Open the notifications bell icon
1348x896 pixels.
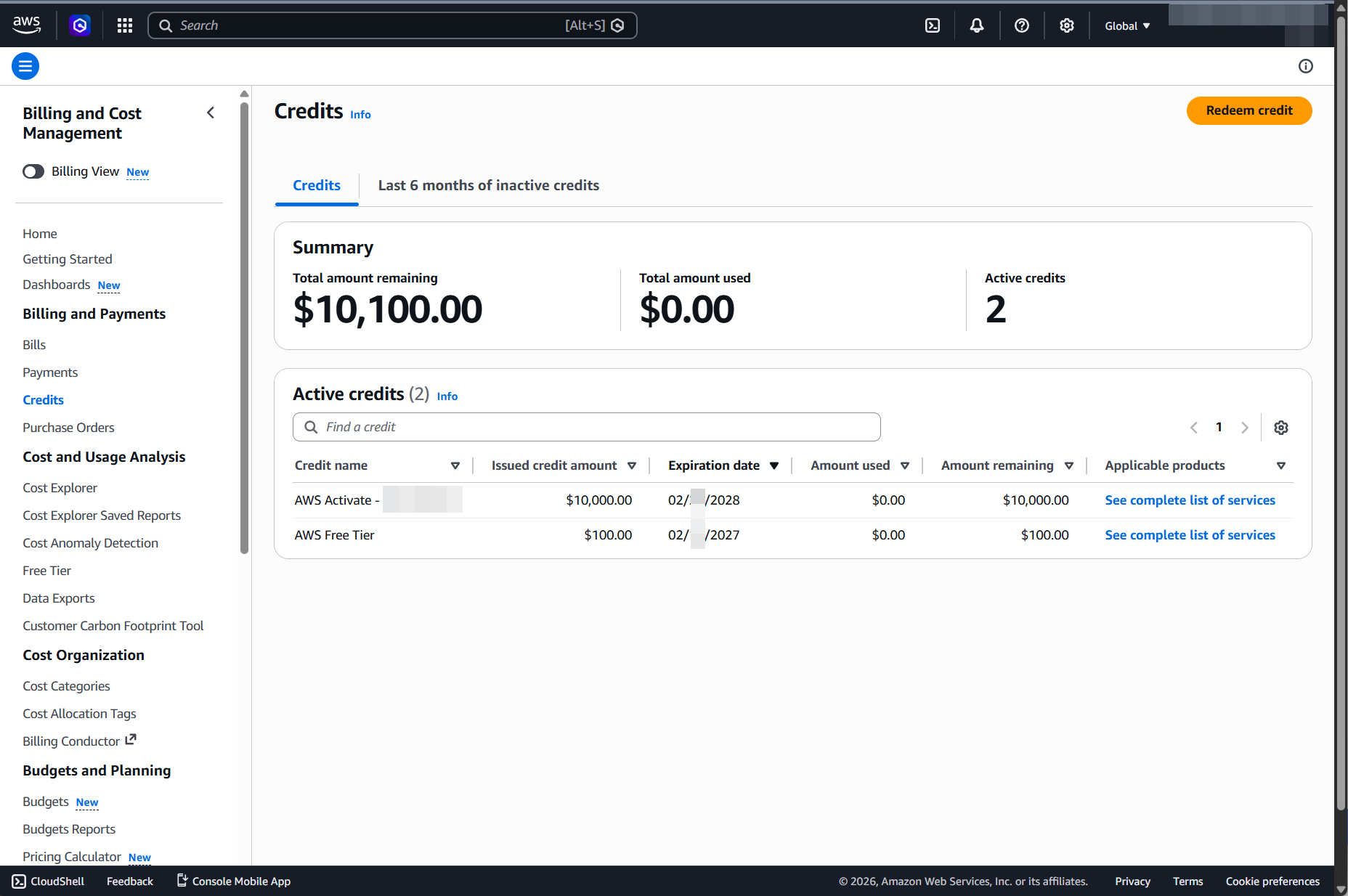tap(977, 25)
